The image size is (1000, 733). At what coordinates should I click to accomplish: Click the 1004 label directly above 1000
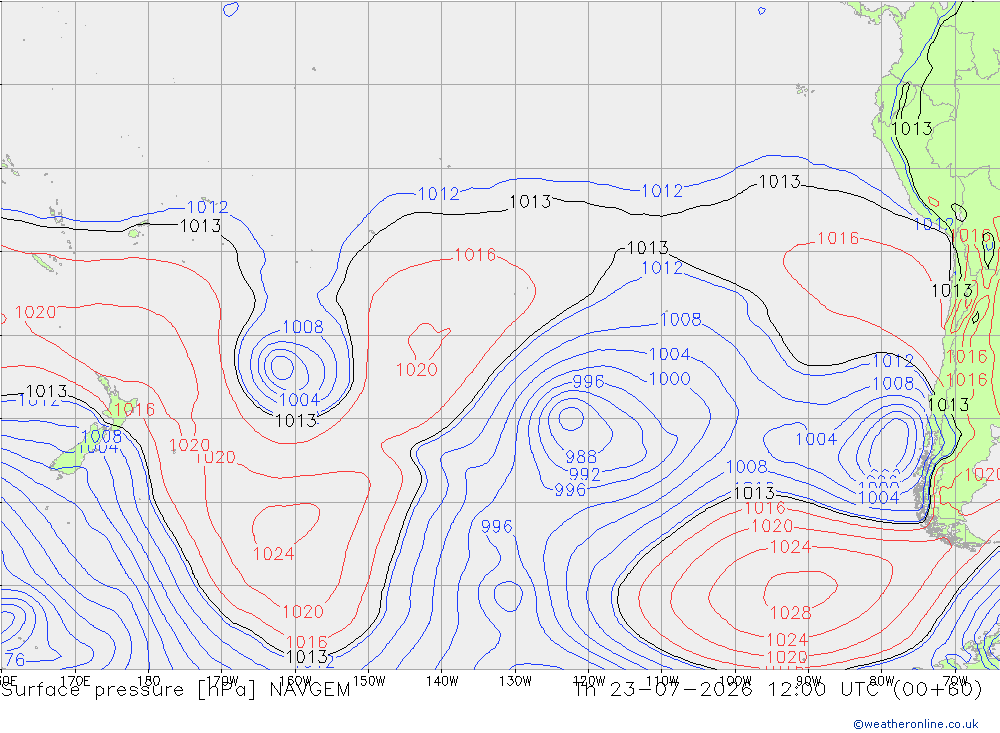(x=669, y=354)
